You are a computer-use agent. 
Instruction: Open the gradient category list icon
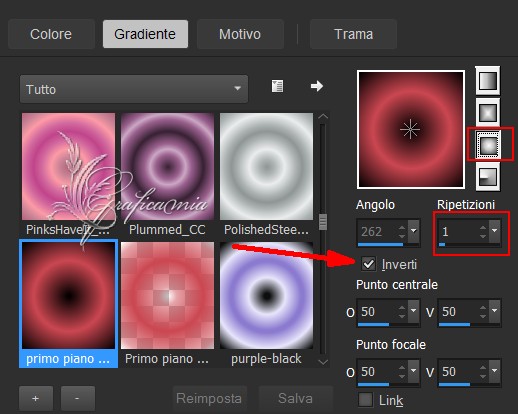[277, 86]
